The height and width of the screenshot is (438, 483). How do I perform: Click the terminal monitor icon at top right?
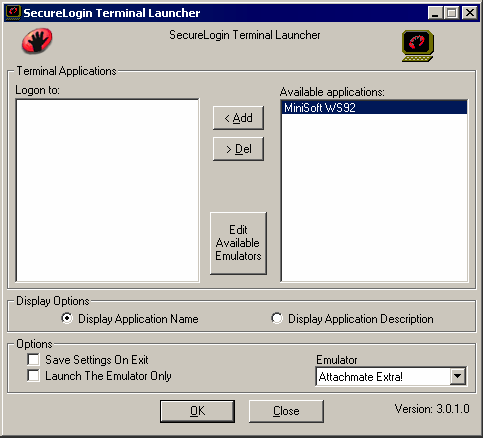418,46
